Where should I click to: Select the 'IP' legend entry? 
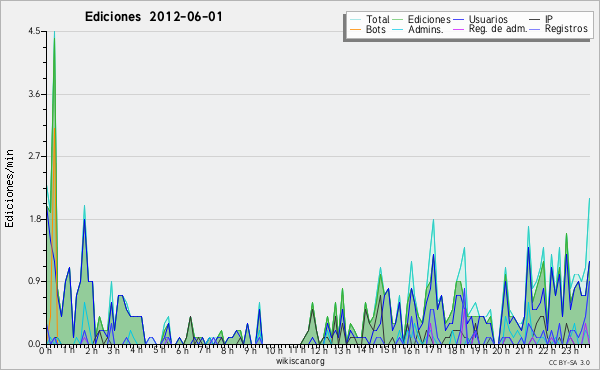point(549,19)
